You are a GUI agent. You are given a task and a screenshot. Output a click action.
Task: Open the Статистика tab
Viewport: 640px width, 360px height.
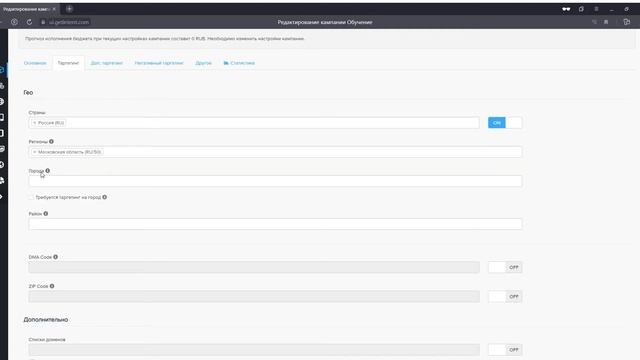[x=239, y=63]
